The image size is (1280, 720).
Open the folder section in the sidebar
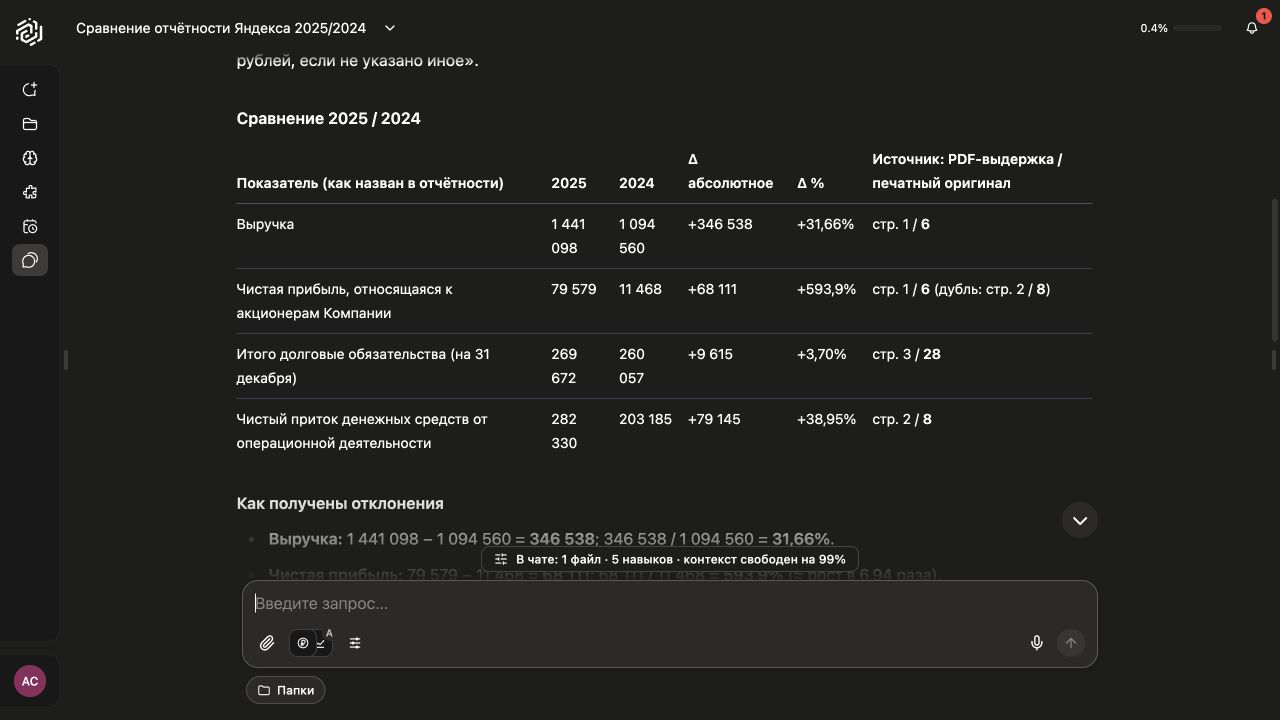pyautogui.click(x=30, y=124)
